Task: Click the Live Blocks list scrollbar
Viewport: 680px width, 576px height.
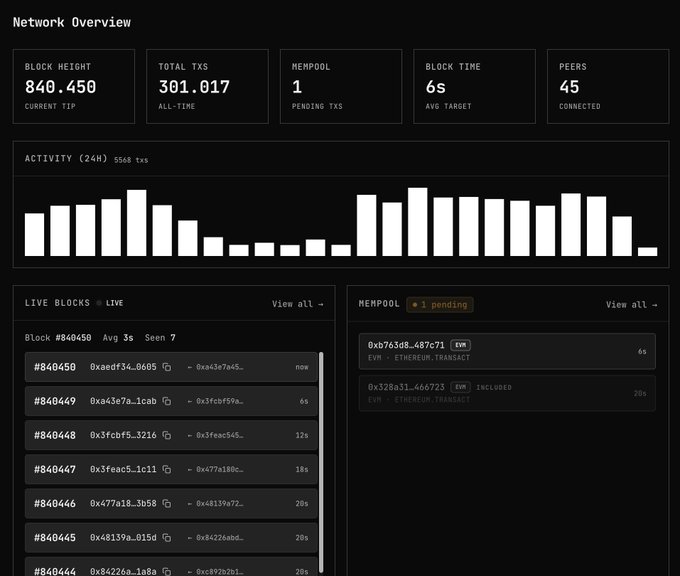Action: tap(321, 462)
